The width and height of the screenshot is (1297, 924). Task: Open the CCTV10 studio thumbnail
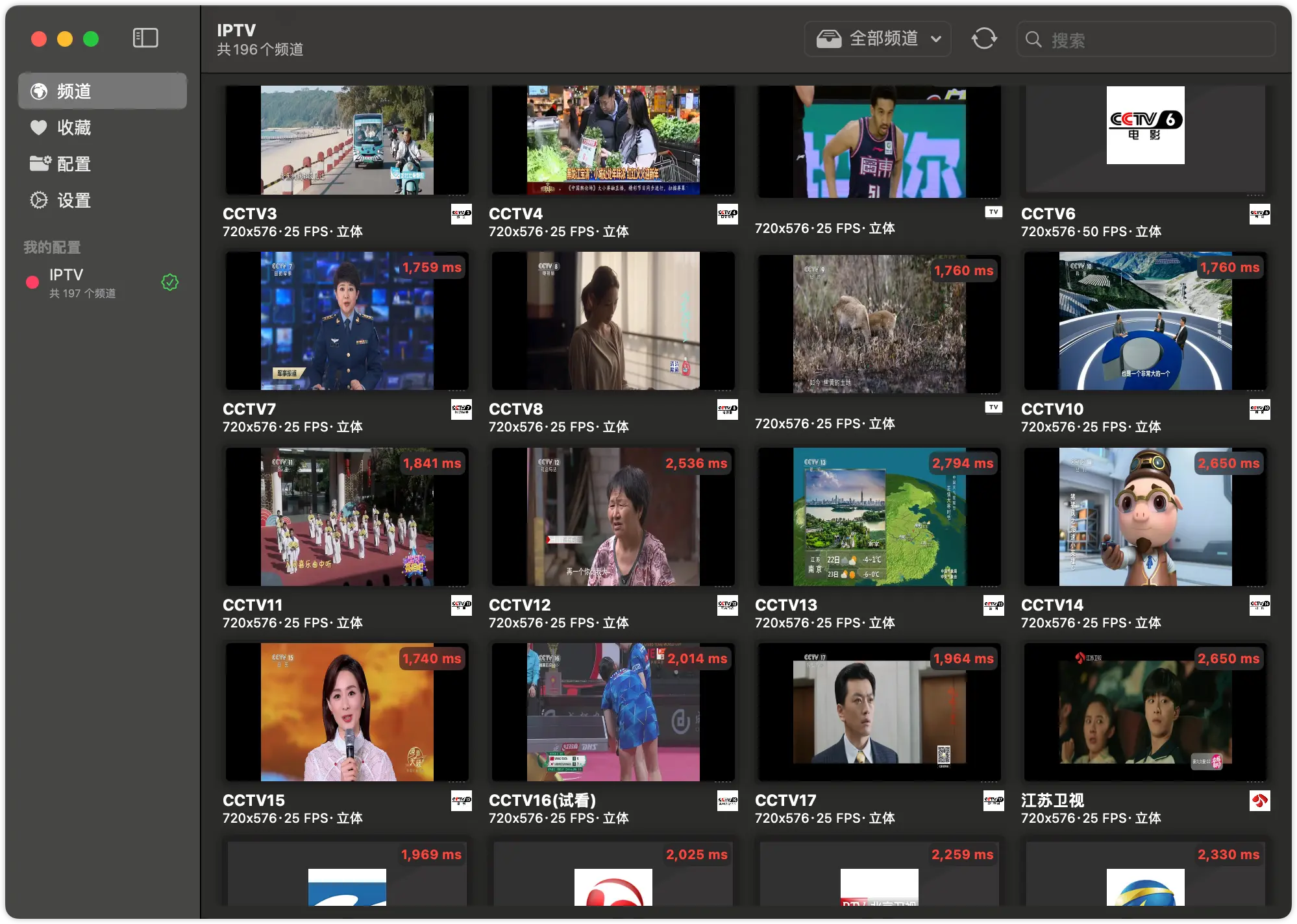(1146, 321)
